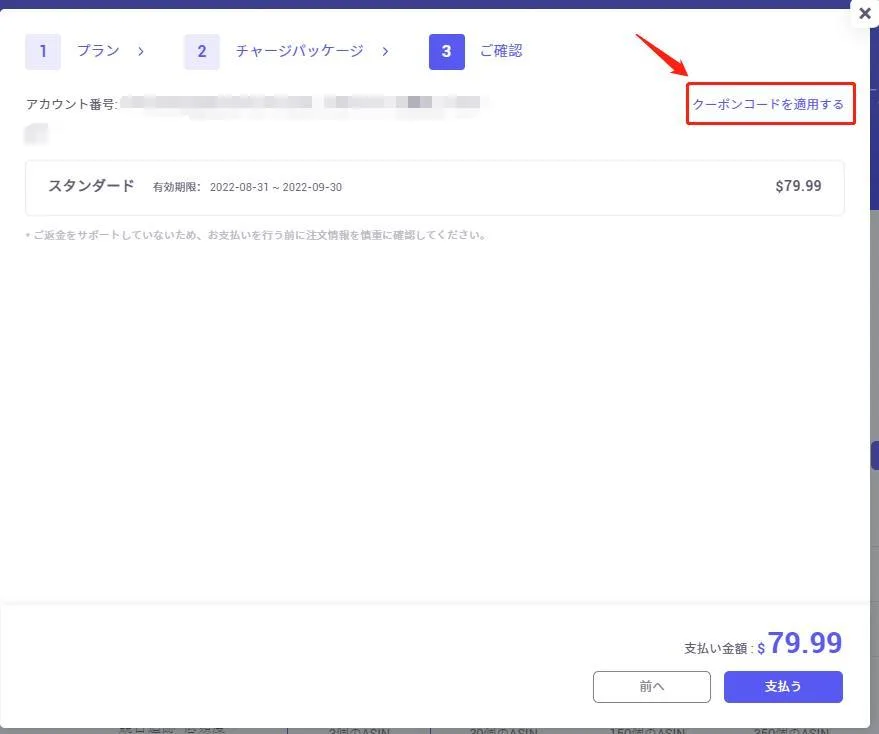This screenshot has height=734, width=879.
Task: Return to チャージパッケージ step
Action: (299, 51)
